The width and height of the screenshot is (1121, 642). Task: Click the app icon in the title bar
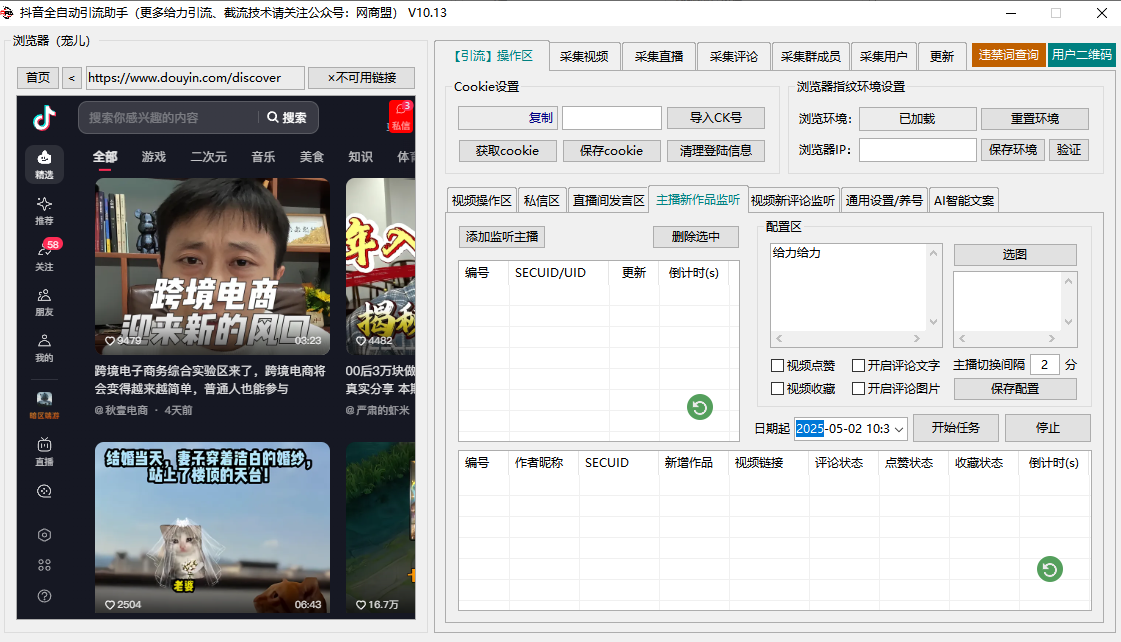coord(6,13)
